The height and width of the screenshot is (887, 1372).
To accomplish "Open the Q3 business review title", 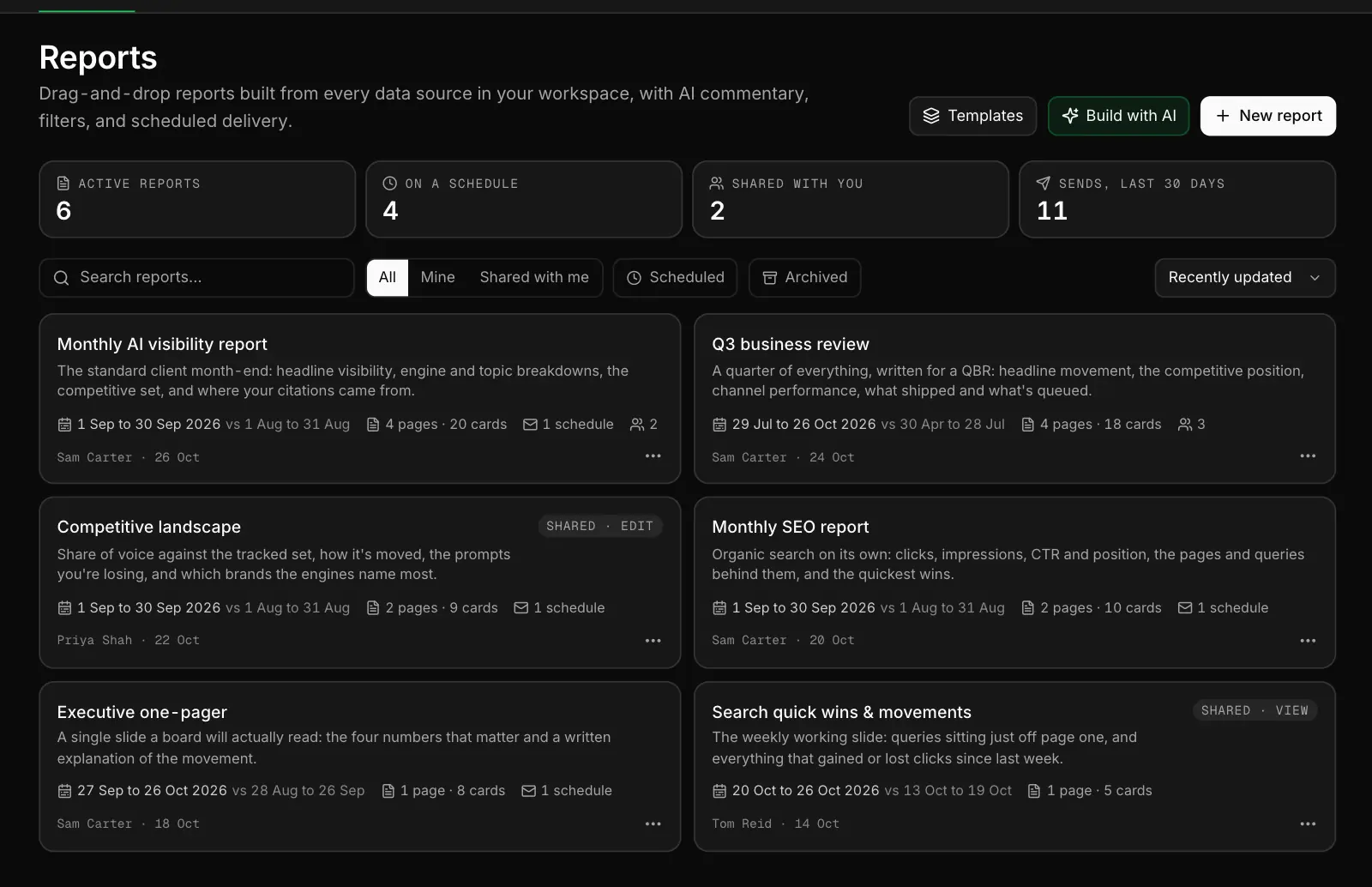I will pyautogui.click(x=791, y=344).
